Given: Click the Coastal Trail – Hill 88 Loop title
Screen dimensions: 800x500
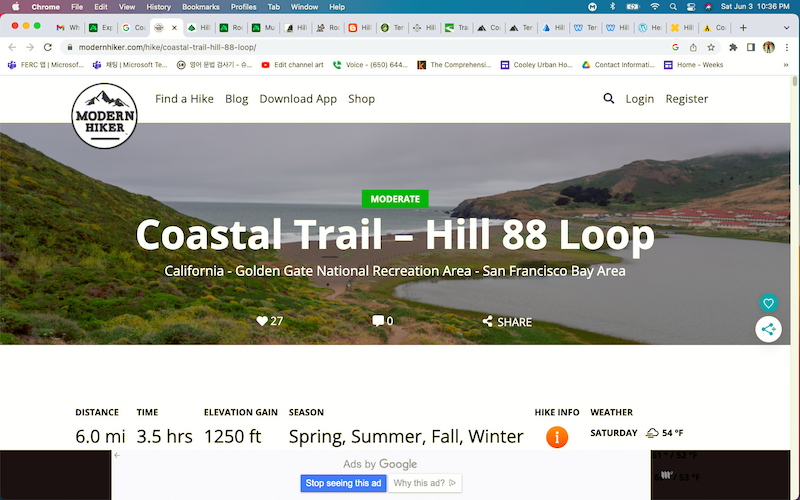Looking at the screenshot, I should coord(395,234).
